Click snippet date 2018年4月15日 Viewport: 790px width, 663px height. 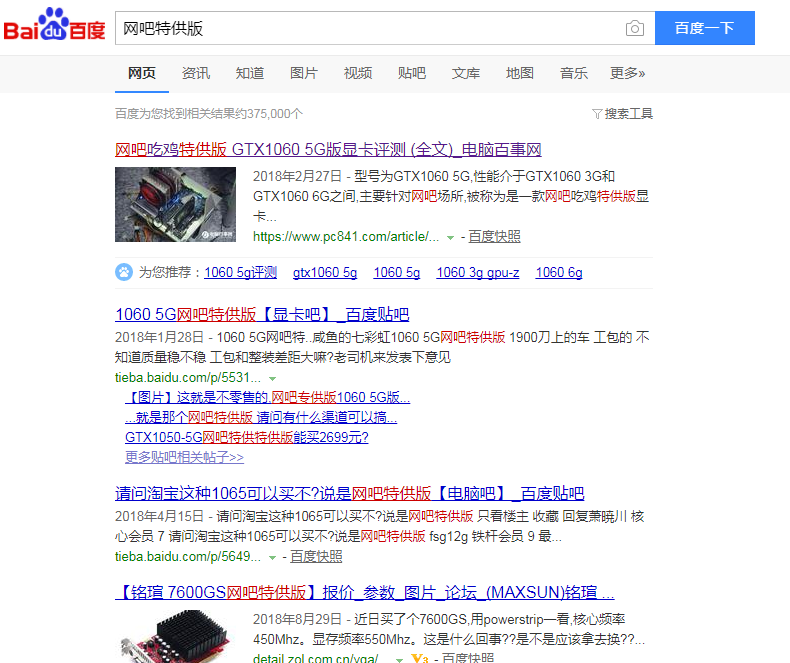point(159,516)
